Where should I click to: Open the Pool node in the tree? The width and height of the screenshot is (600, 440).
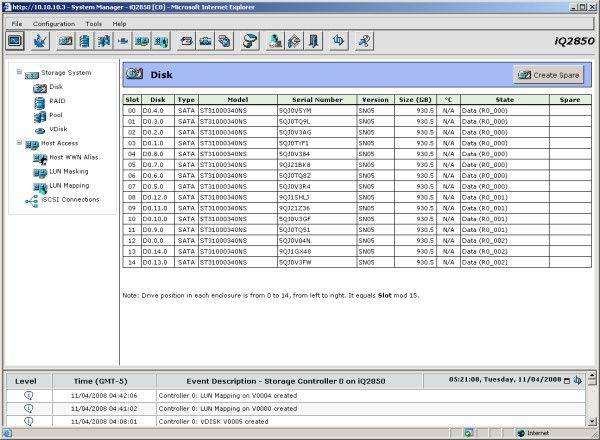click(56, 115)
